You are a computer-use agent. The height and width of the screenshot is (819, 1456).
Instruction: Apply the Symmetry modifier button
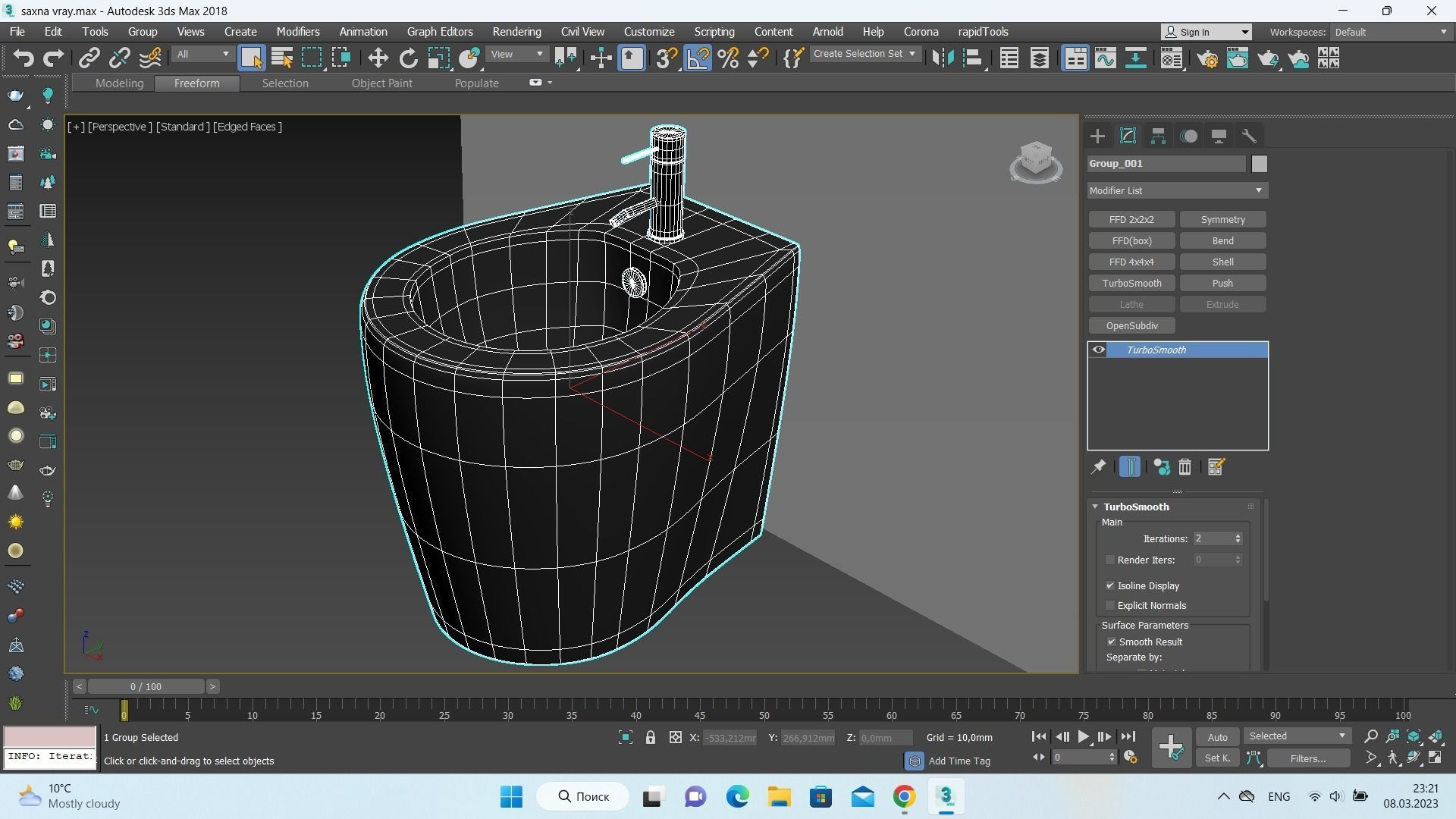[x=1222, y=220]
